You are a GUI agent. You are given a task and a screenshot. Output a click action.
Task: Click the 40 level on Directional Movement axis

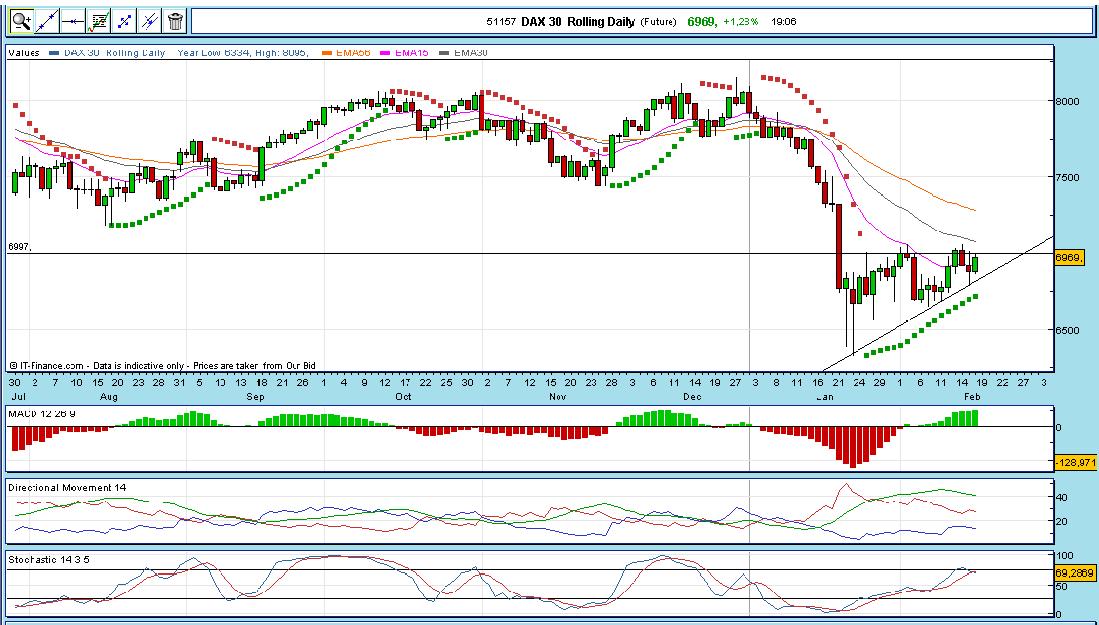point(1062,497)
